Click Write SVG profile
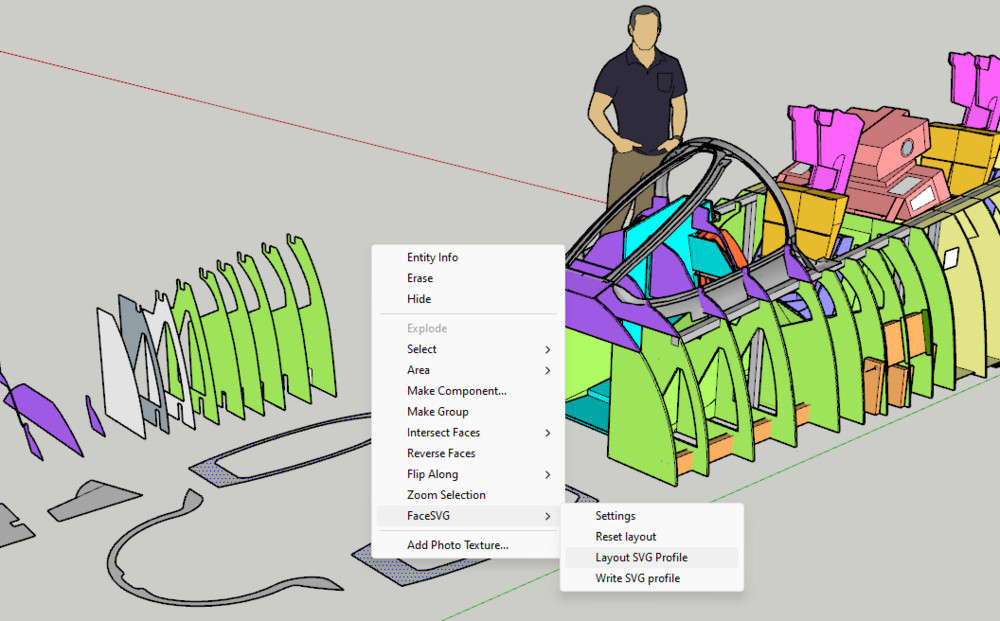The height and width of the screenshot is (621, 1000). (x=637, y=578)
